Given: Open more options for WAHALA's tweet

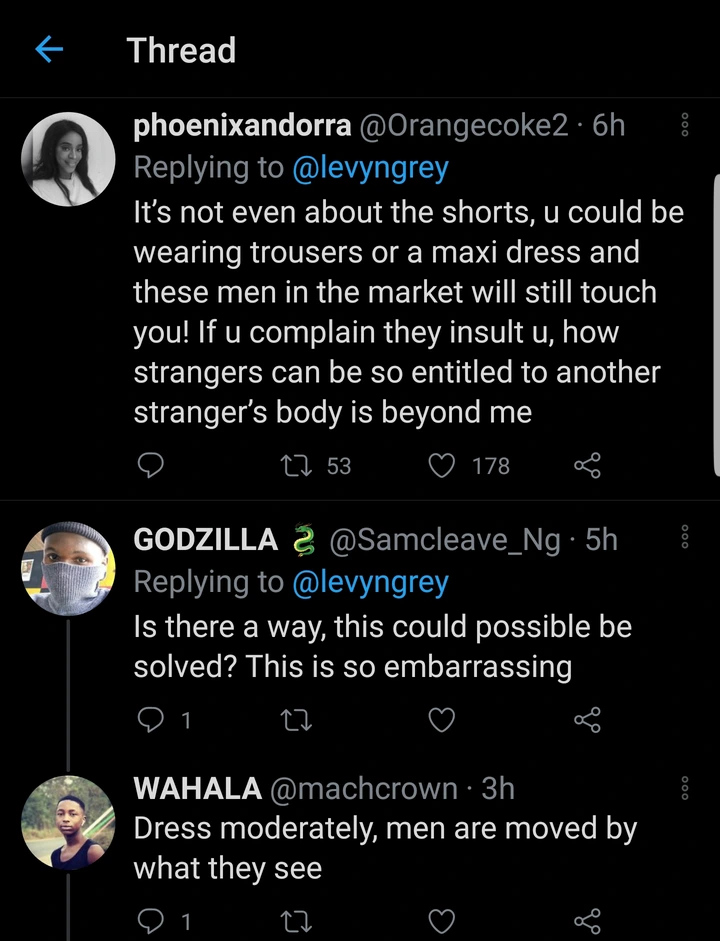Looking at the screenshot, I should point(685,788).
